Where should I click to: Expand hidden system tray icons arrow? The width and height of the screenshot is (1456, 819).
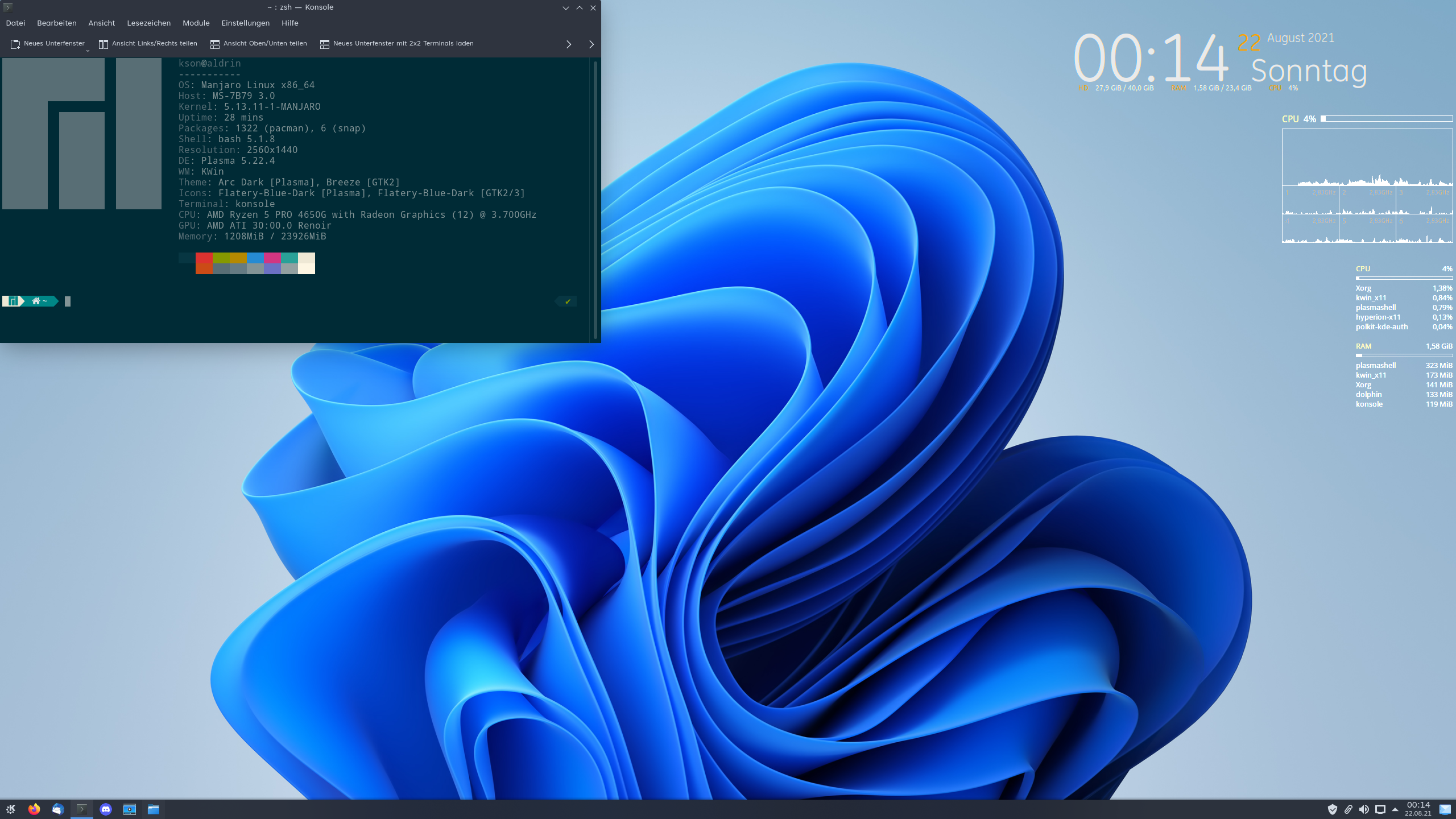pos(1395,809)
